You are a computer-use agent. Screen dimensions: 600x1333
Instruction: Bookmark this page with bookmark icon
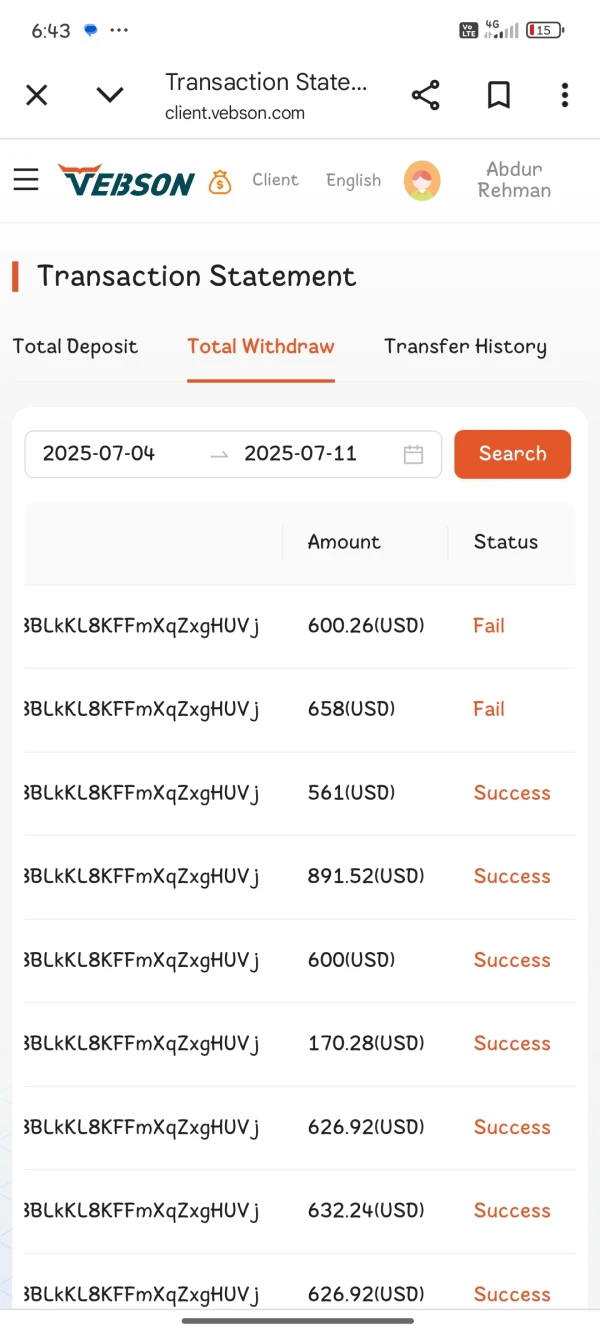point(498,95)
